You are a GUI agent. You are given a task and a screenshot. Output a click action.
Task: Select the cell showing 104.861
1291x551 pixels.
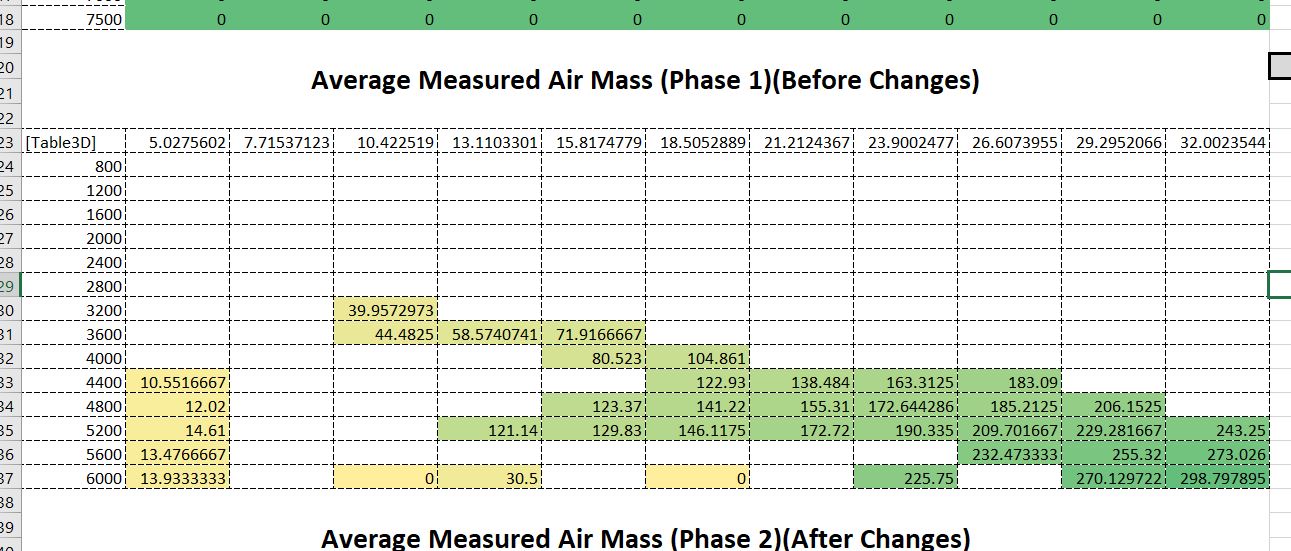(x=698, y=359)
